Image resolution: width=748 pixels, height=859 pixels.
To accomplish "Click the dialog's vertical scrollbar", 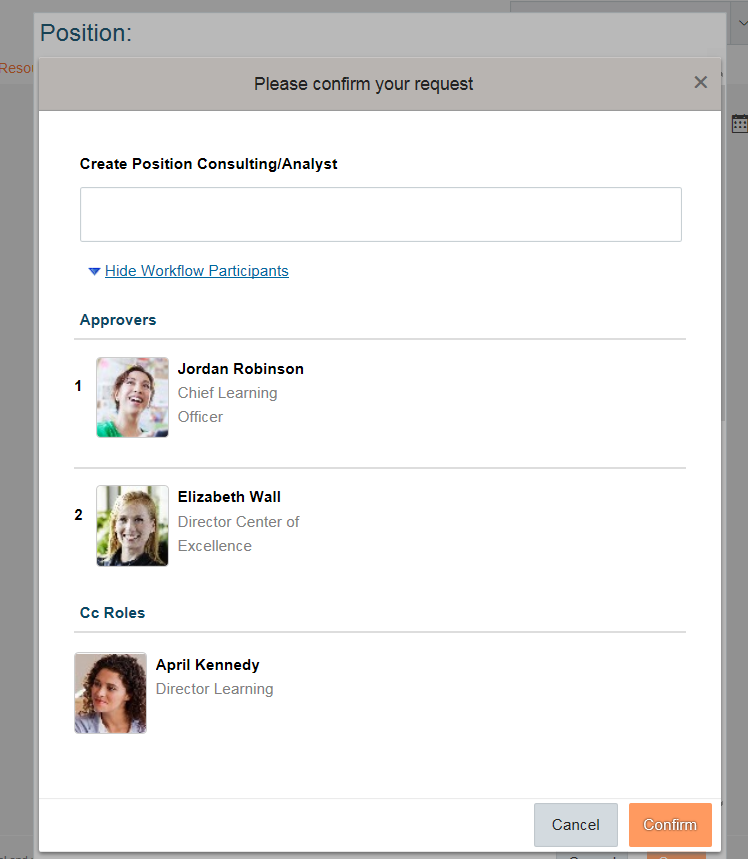I will pyautogui.click(x=723, y=252).
